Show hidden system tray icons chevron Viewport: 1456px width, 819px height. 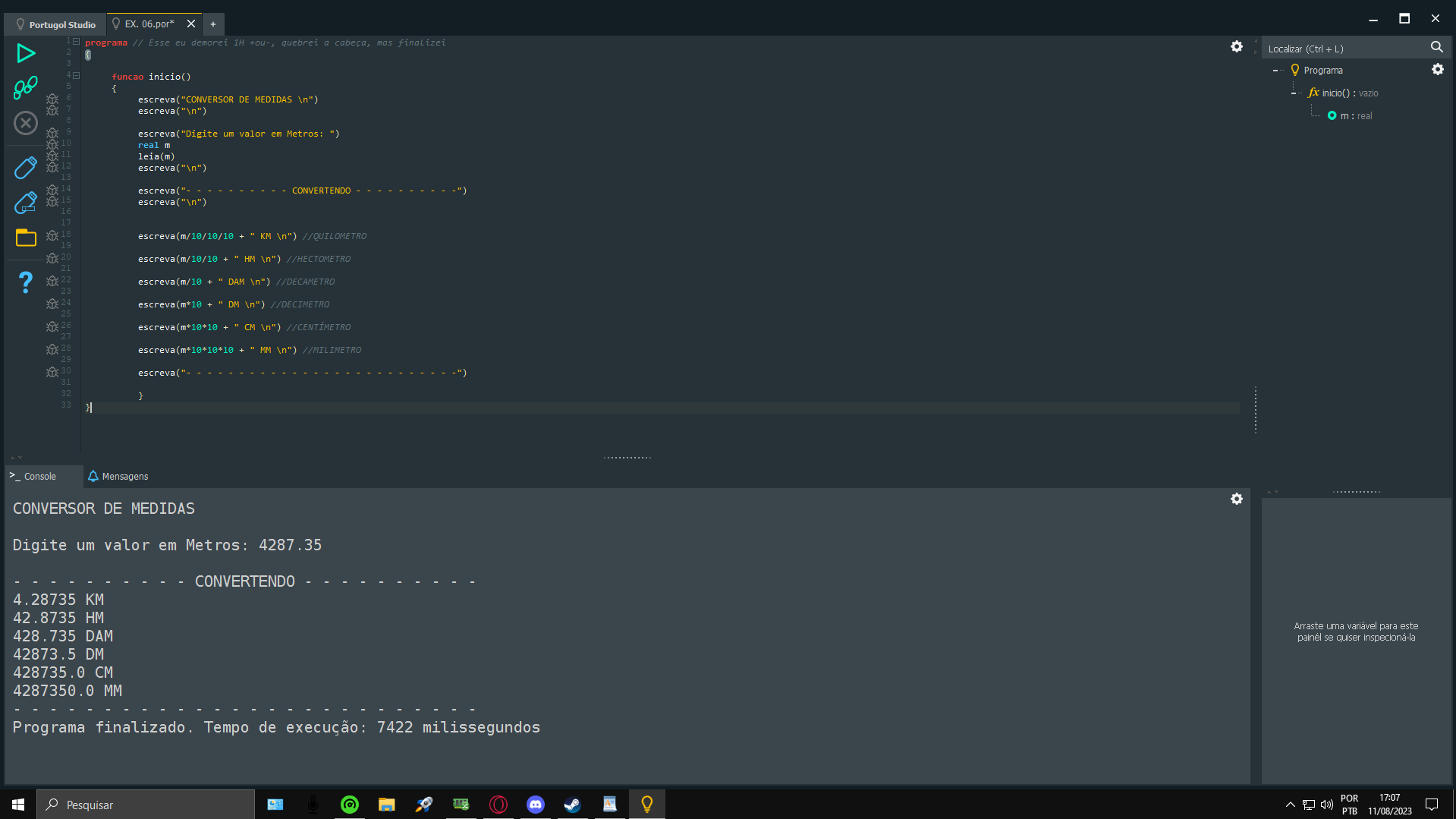pyautogui.click(x=1290, y=805)
